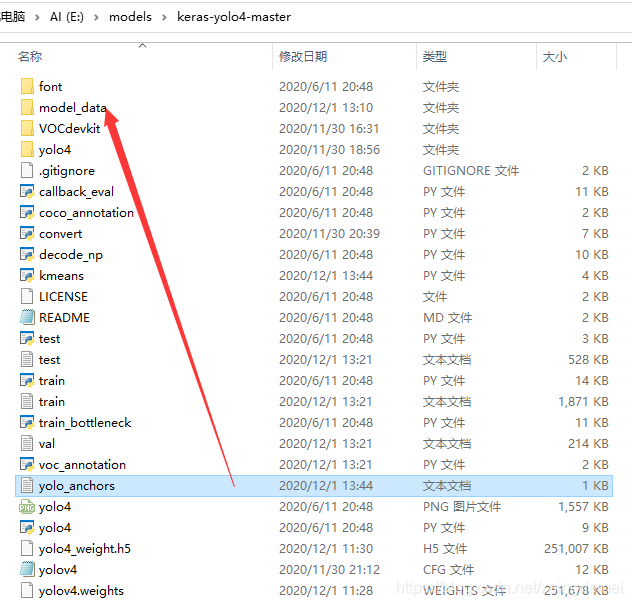Select the font folder icon
Screen dimensions: 632x606
point(27,86)
